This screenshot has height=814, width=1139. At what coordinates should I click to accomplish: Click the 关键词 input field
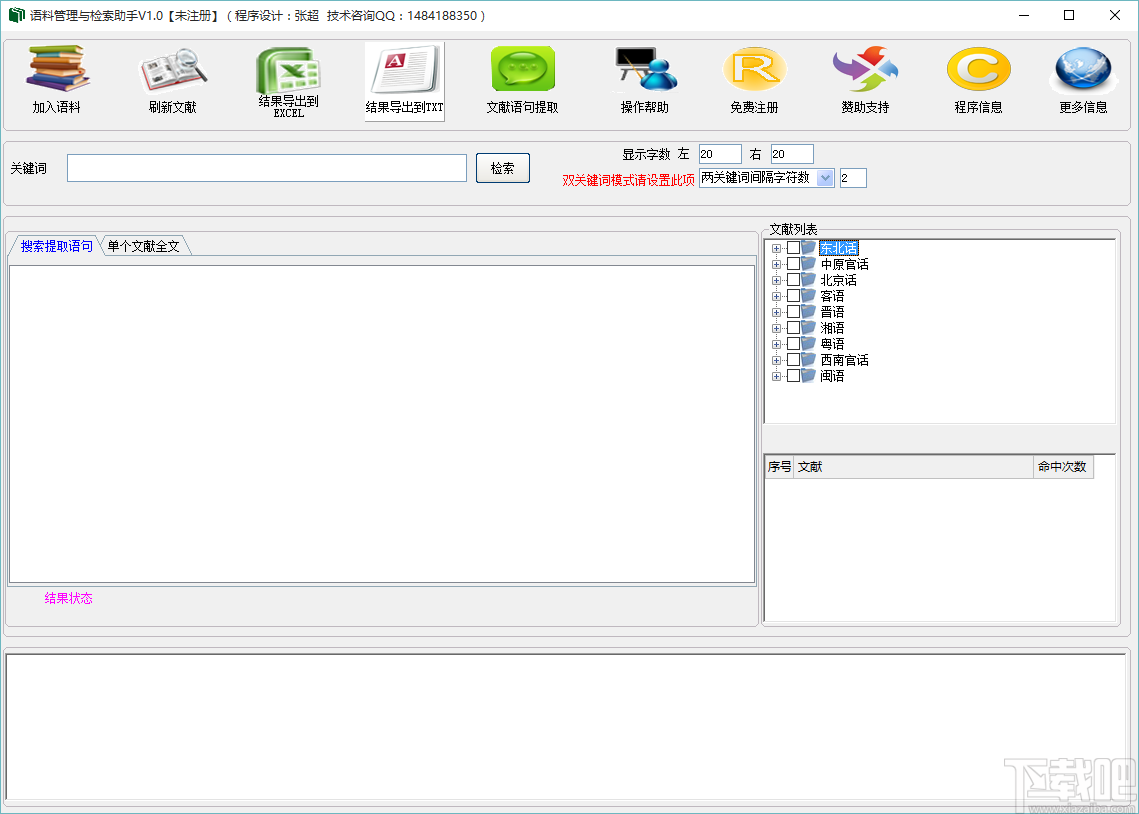pyautogui.click(x=267, y=168)
